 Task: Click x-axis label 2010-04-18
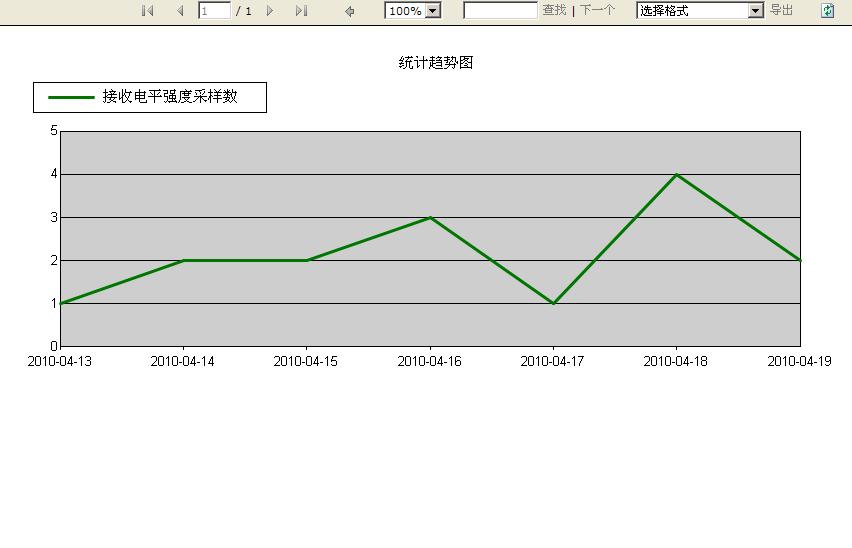[675, 361]
